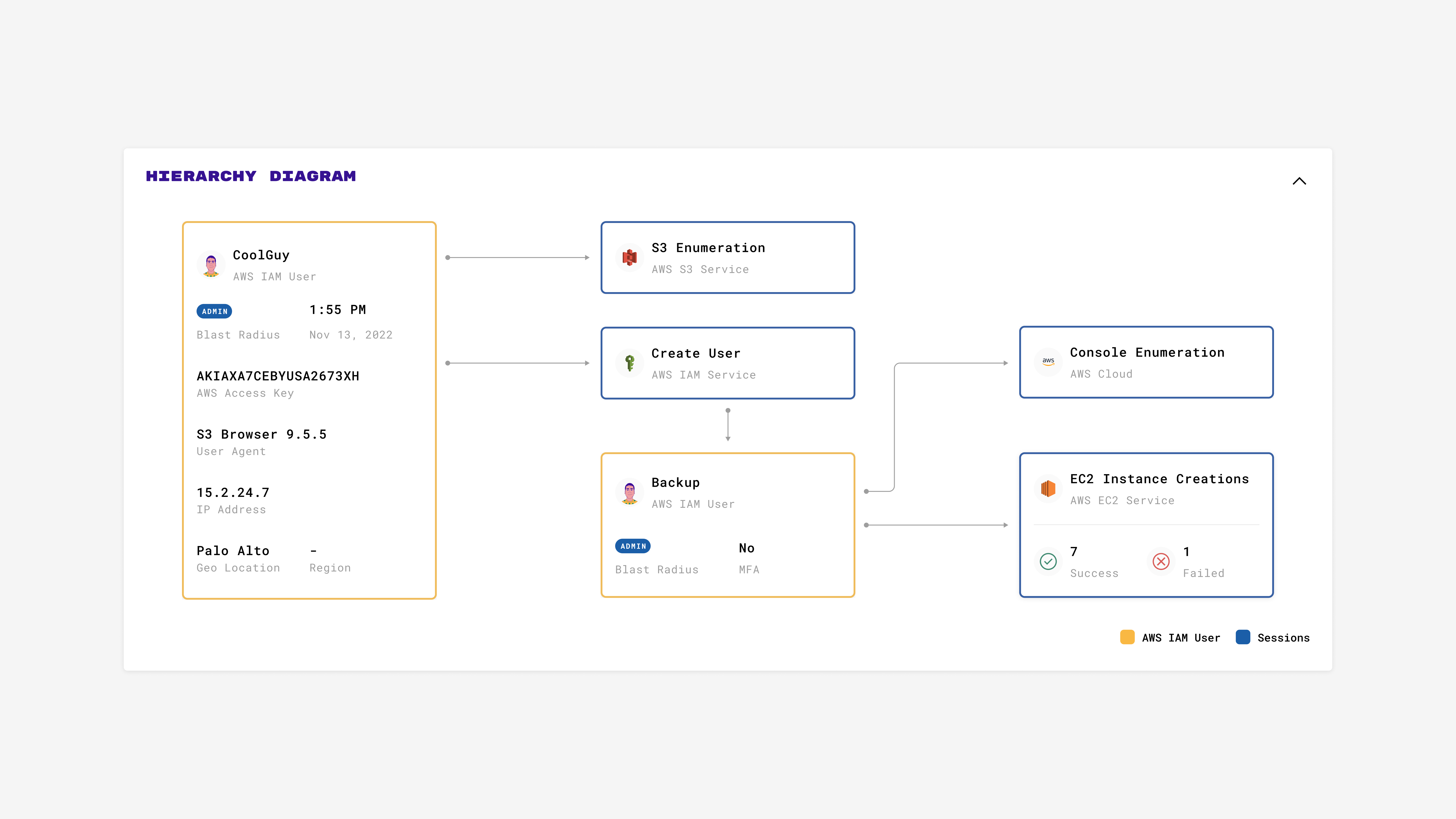Click the ADMIN badge under CoolGuy

click(x=214, y=311)
